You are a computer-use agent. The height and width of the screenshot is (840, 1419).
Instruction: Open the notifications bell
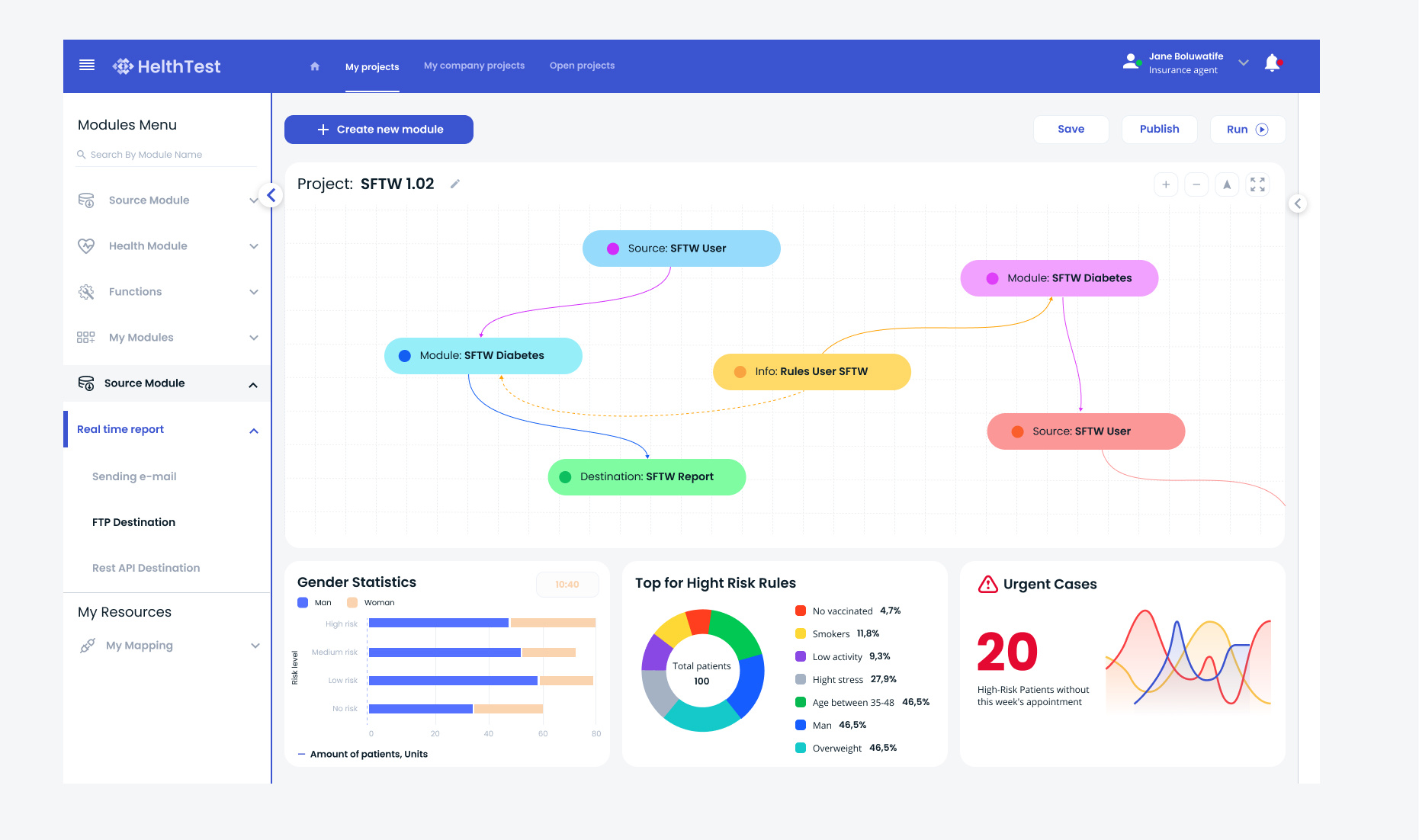1272,63
